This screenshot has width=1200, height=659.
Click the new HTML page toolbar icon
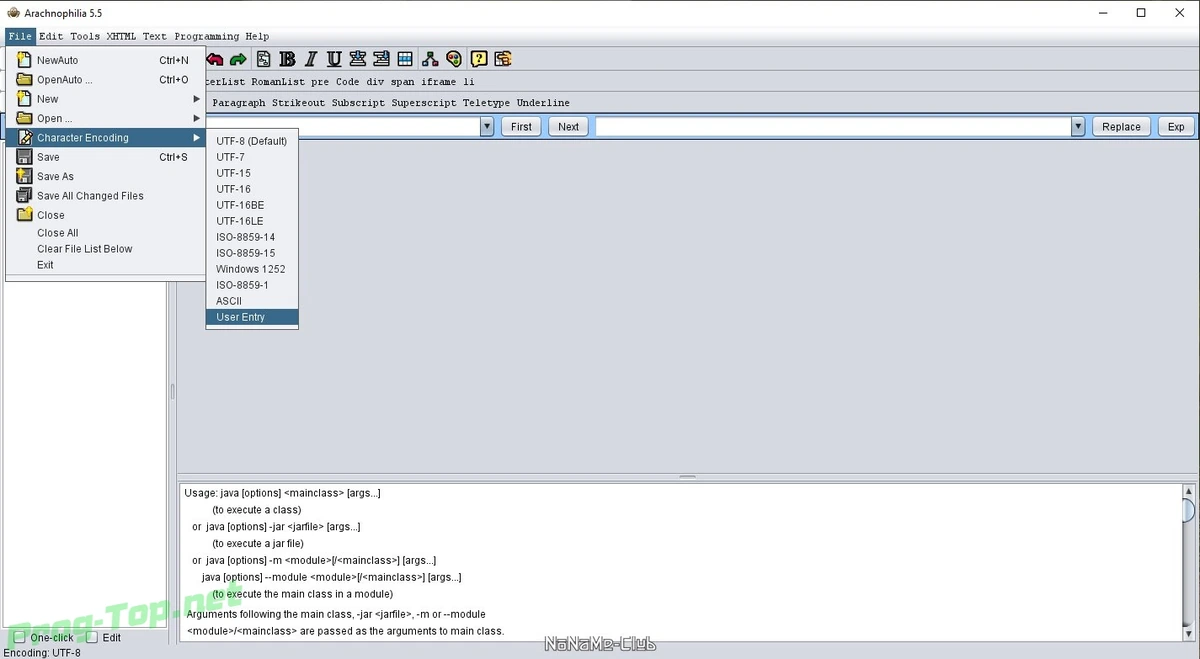(264, 59)
